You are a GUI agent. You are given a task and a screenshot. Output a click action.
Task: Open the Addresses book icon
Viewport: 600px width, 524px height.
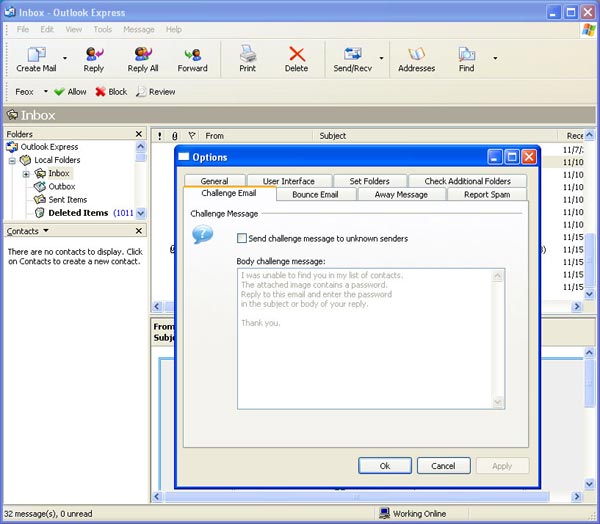pos(416,54)
